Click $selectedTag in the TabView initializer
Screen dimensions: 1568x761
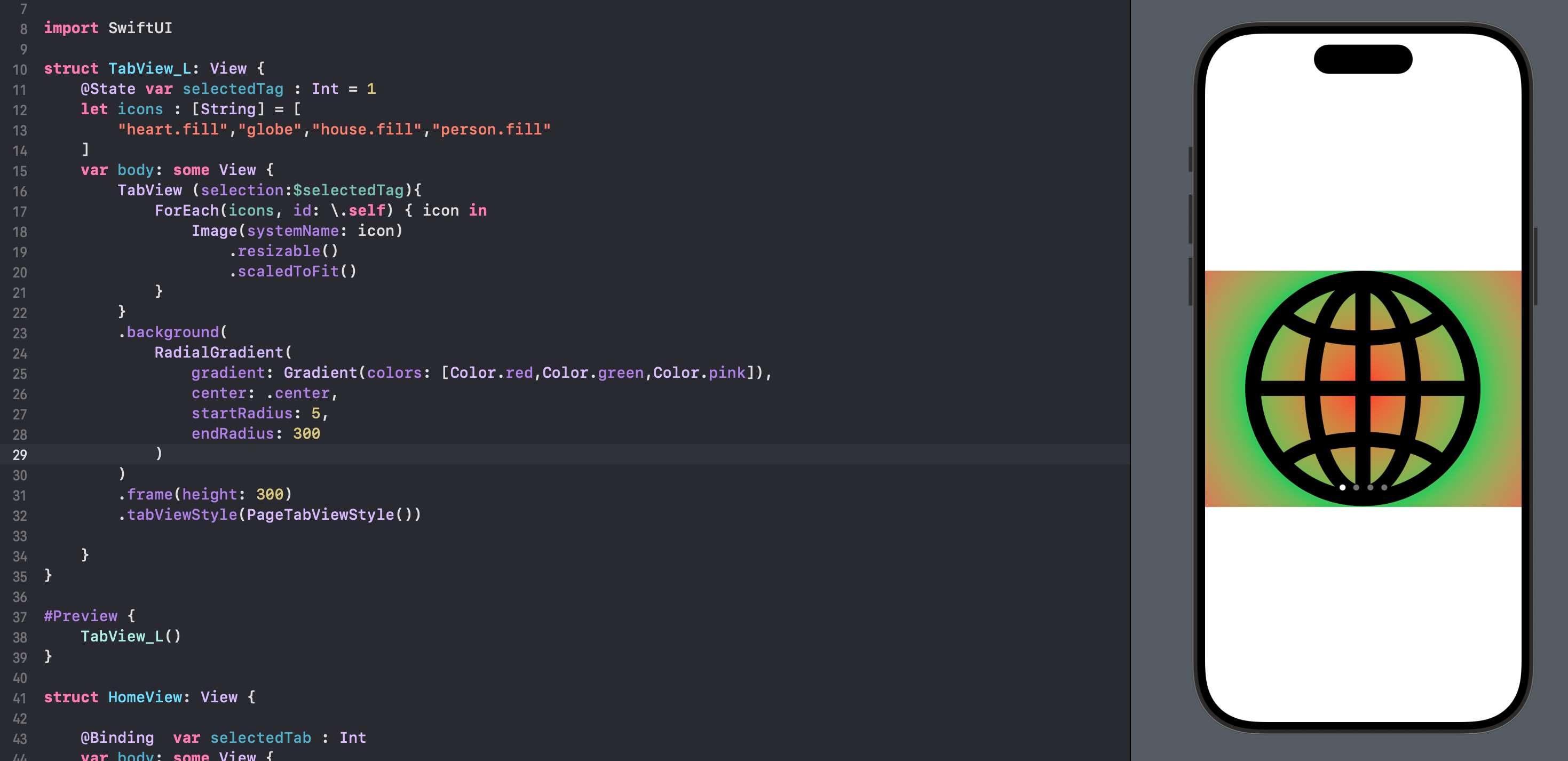[x=348, y=190]
